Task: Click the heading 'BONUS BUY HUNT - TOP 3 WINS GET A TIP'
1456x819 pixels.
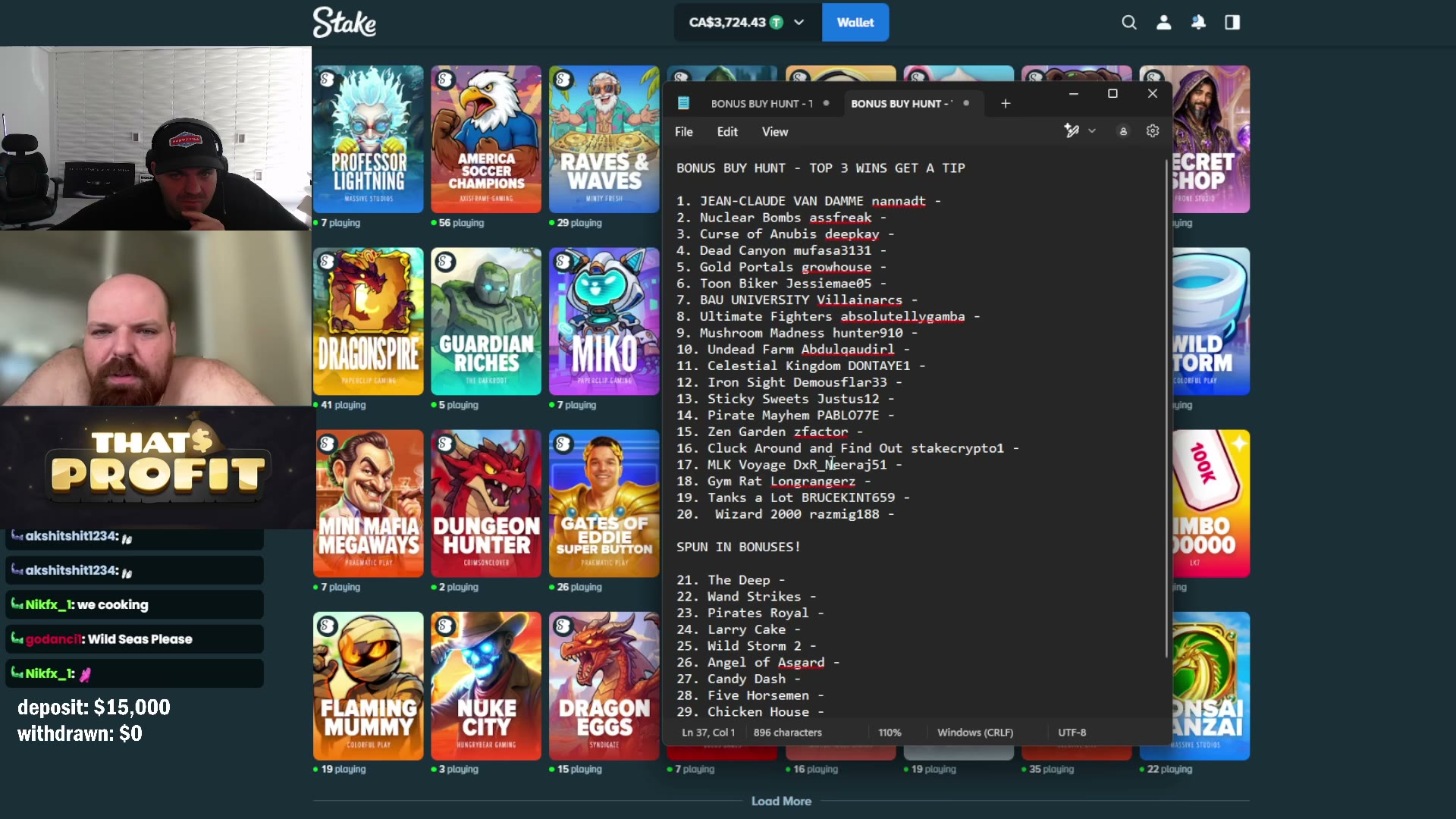Action: (x=821, y=168)
